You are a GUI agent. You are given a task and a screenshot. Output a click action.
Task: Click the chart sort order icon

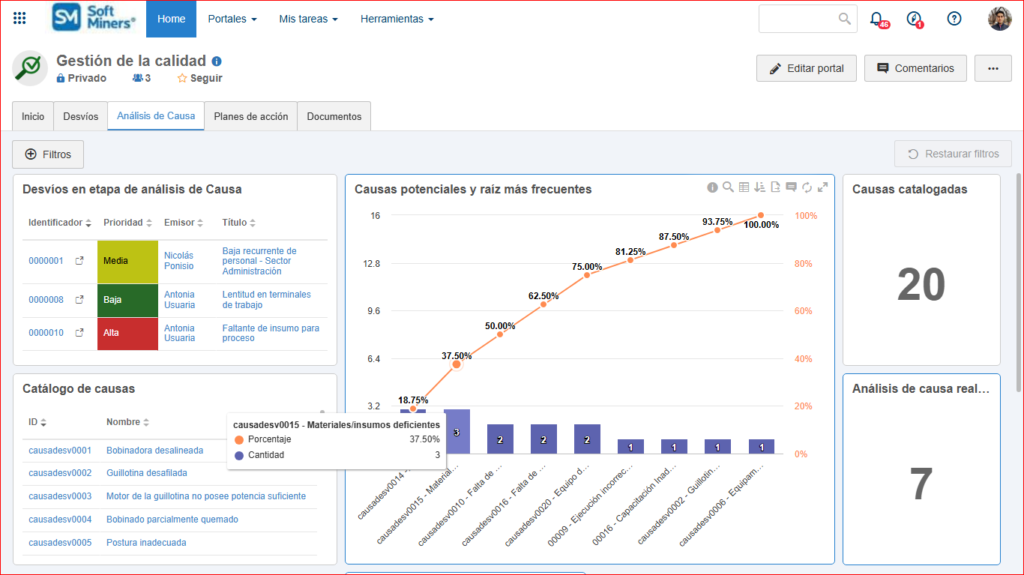tap(760, 187)
